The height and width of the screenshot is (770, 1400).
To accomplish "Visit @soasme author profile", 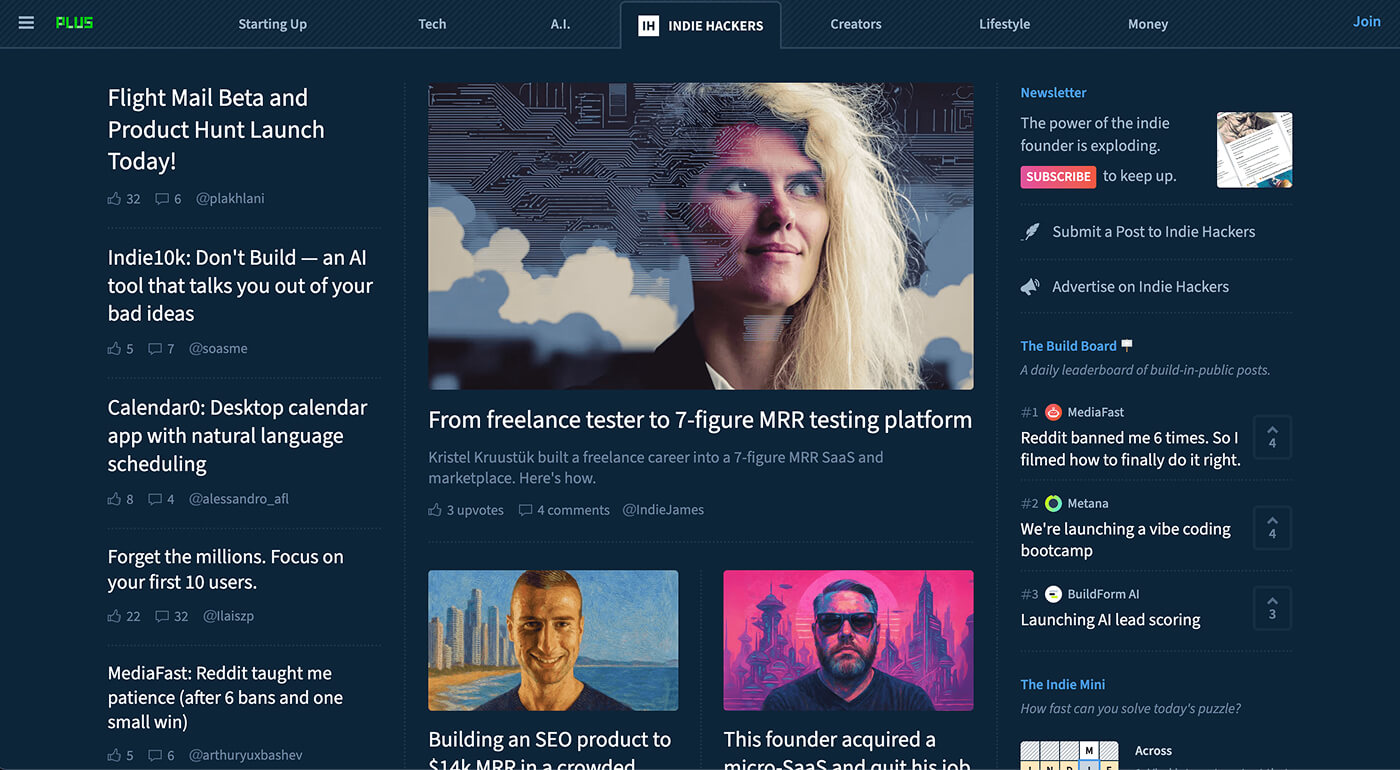I will coord(218,349).
